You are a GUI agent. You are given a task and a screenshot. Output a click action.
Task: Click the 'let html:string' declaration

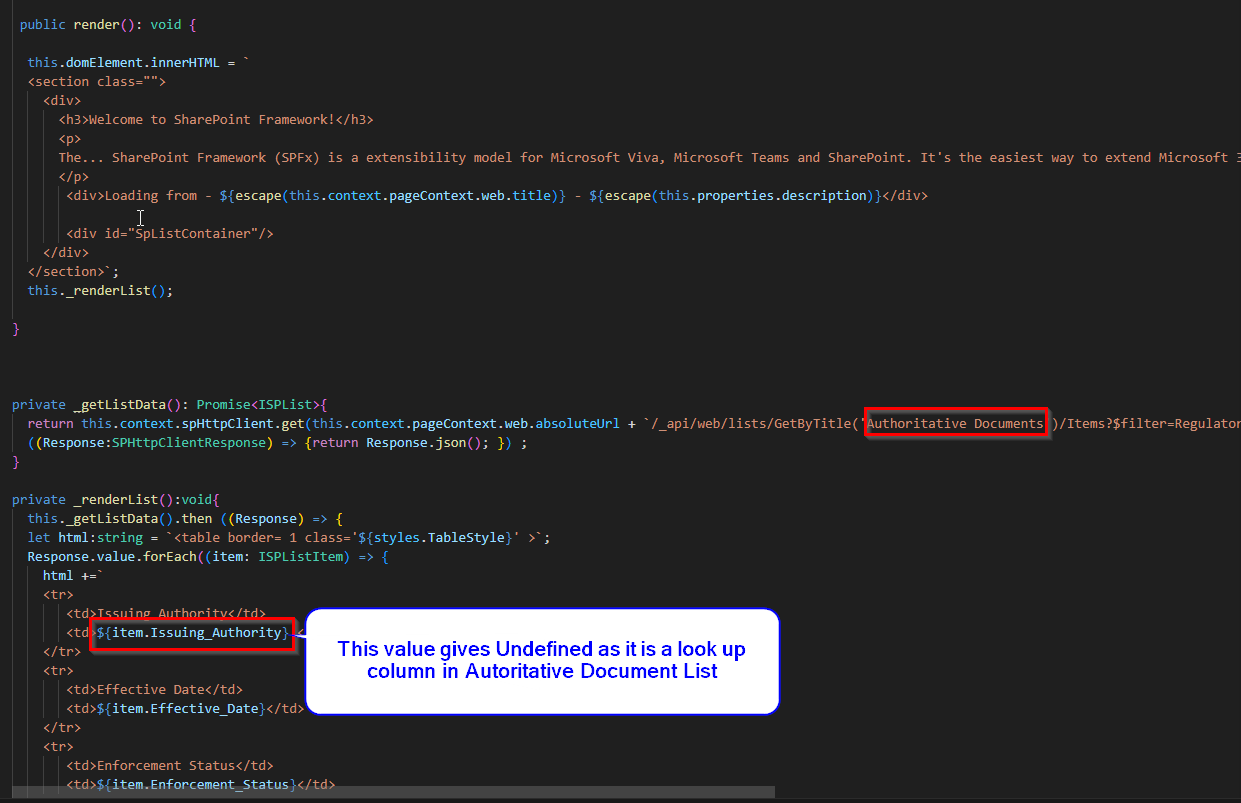tap(86, 537)
